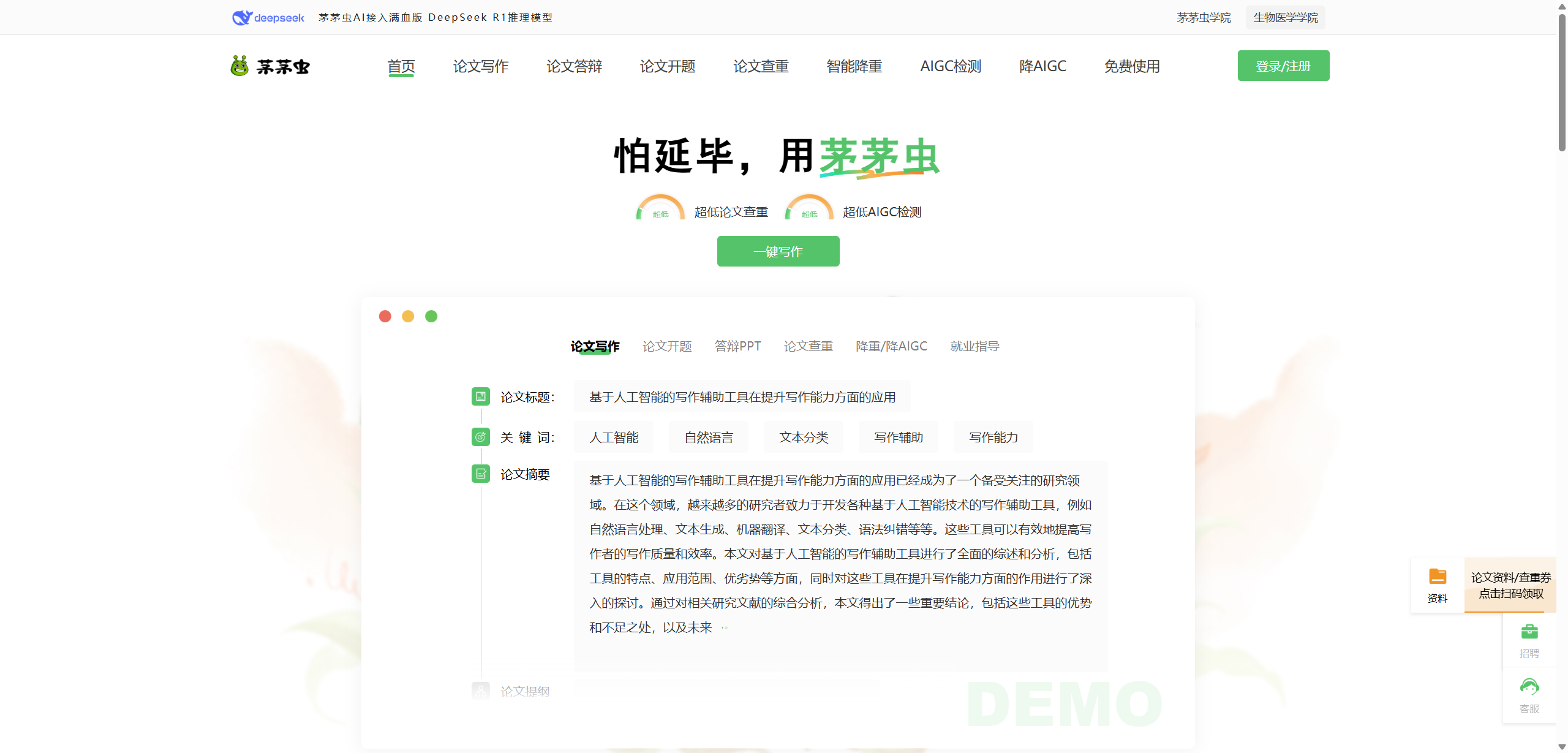The width and height of the screenshot is (1568, 753).
Task: Open the 客服 headset support icon
Action: click(1529, 687)
